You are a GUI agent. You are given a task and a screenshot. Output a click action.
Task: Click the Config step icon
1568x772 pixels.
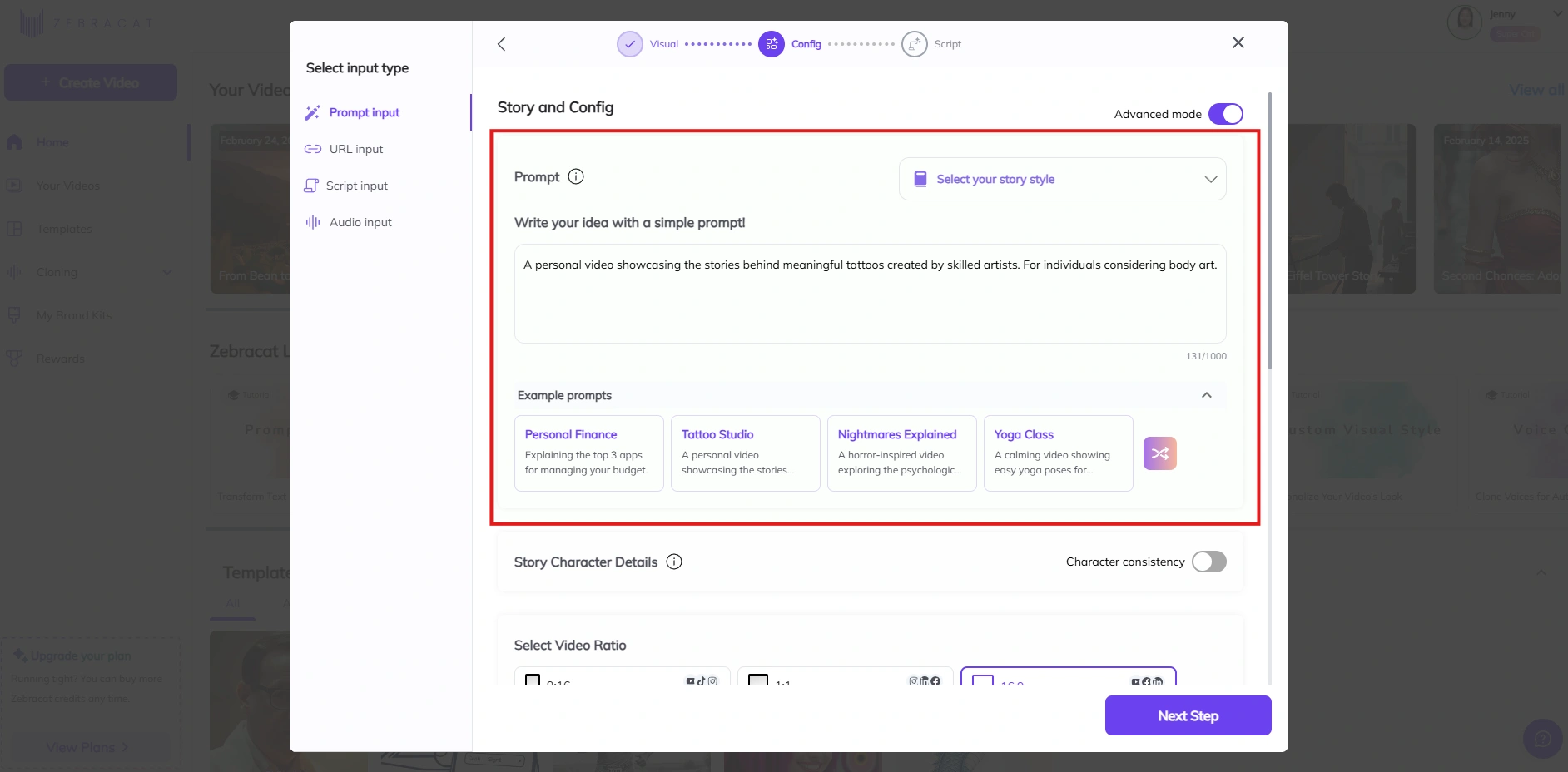[x=772, y=44]
